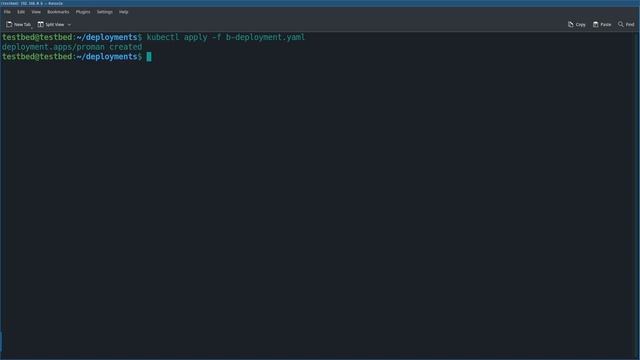This screenshot has height=360, width=640.
Task: Open the Bookmarks menu
Action: (x=58, y=12)
